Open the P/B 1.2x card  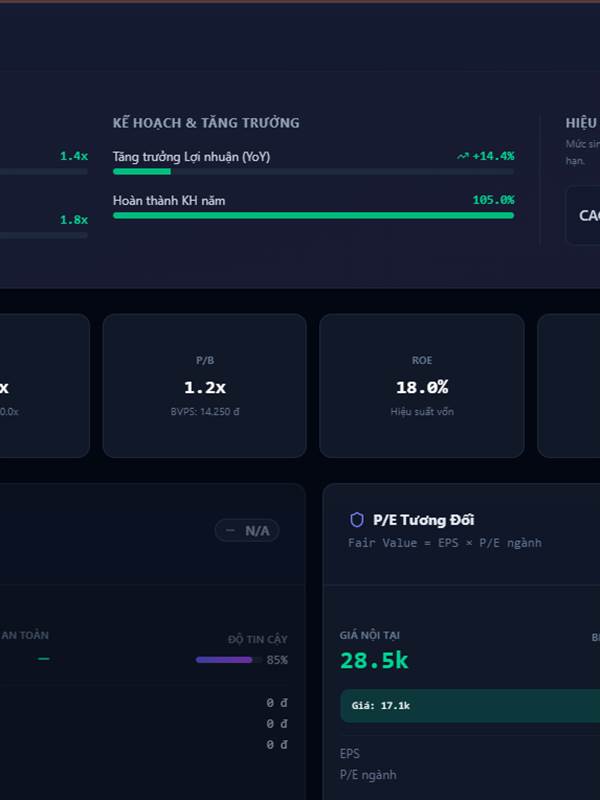205,386
